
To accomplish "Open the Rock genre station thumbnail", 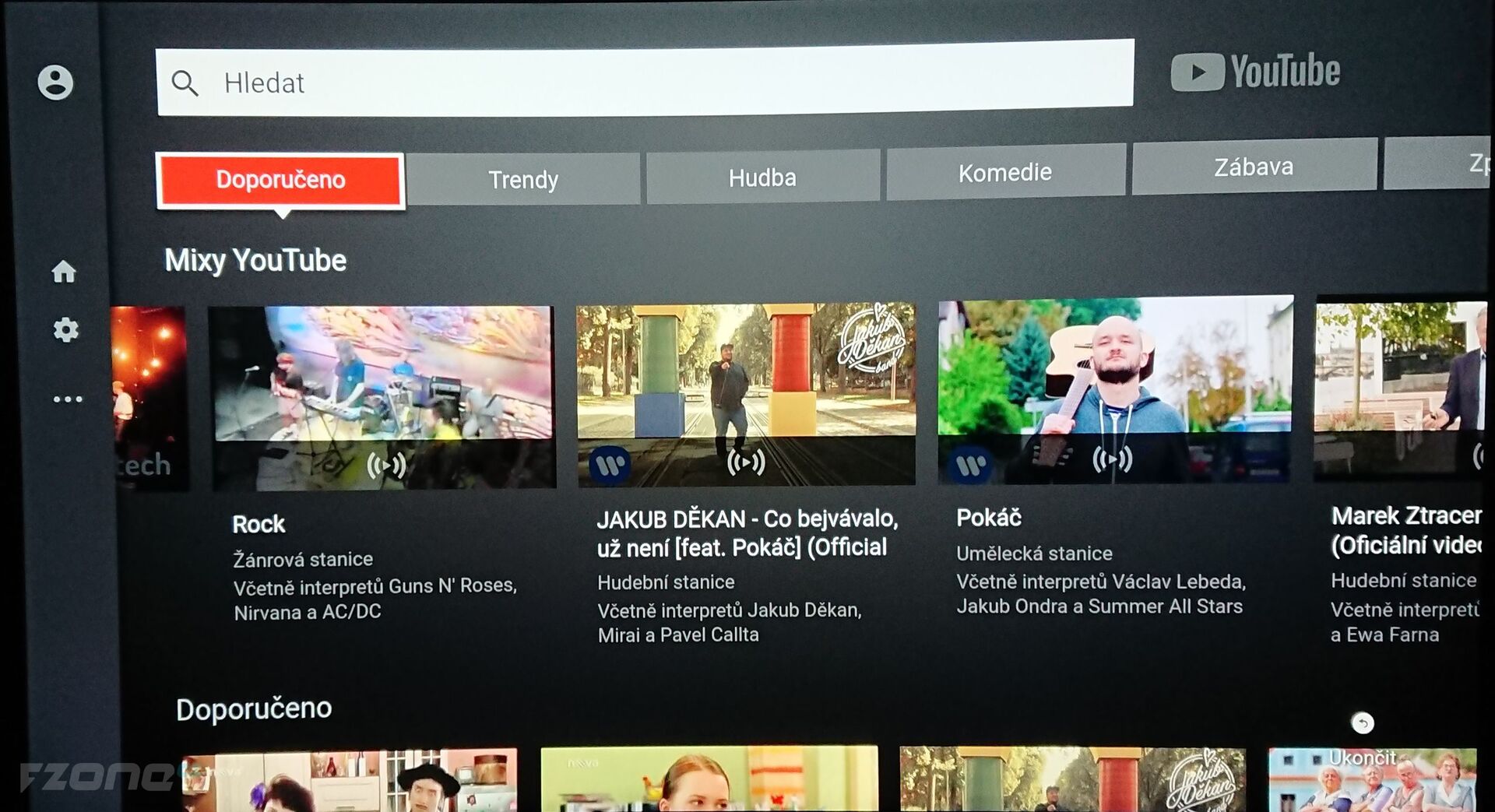I will click(x=383, y=397).
